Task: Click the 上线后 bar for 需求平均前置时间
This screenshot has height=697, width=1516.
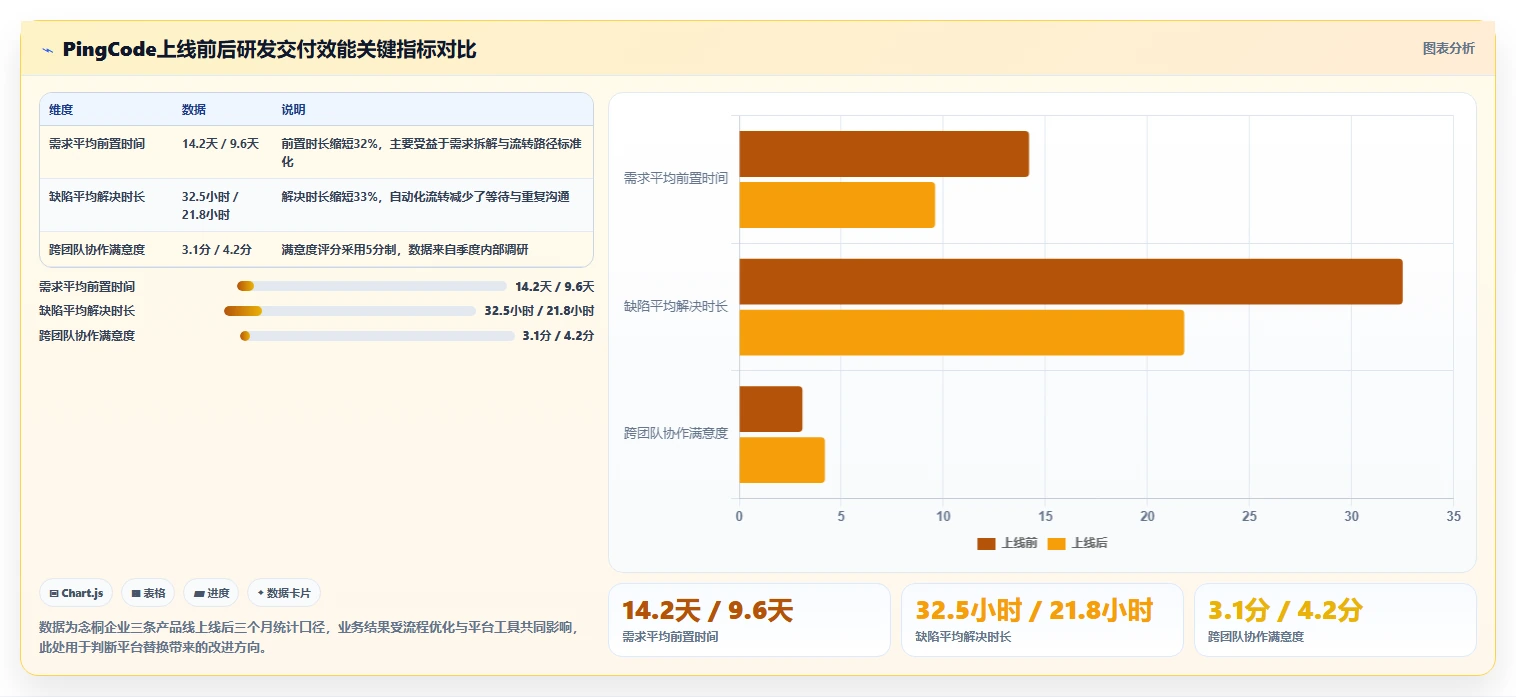Action: [x=837, y=204]
